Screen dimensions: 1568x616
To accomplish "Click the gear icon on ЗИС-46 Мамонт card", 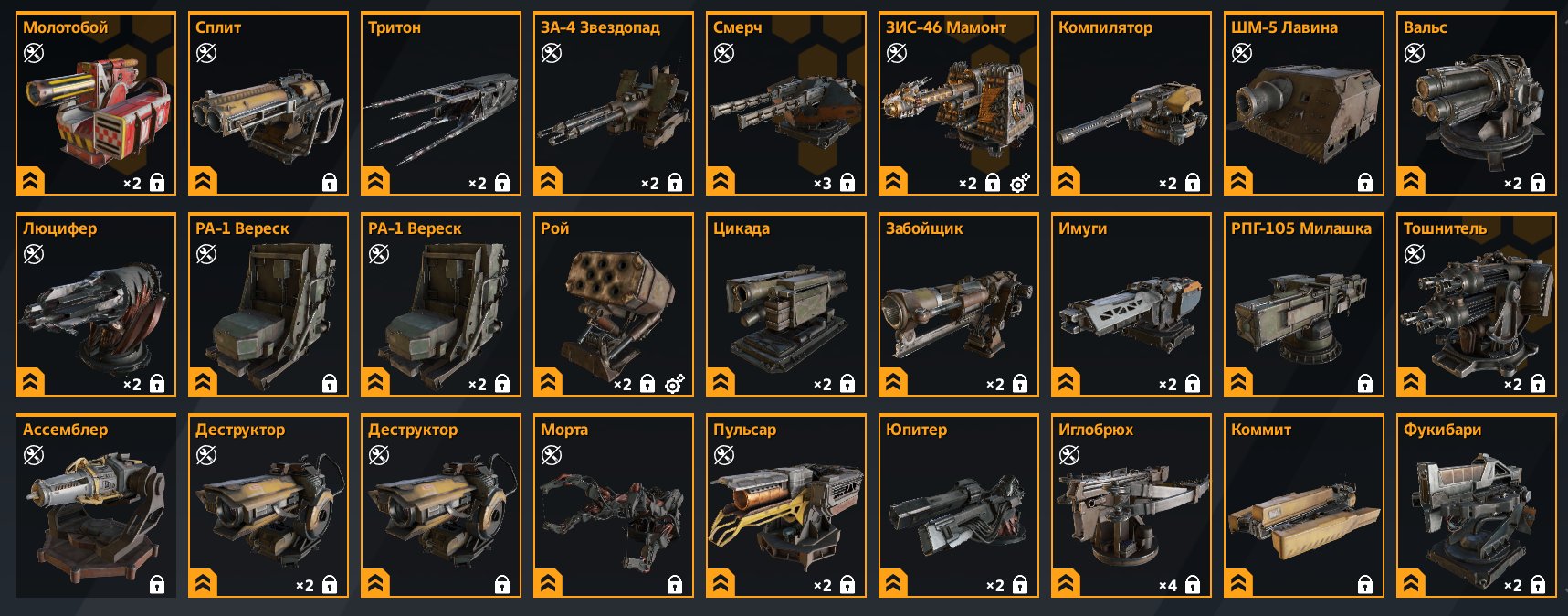I will 1019,183.
